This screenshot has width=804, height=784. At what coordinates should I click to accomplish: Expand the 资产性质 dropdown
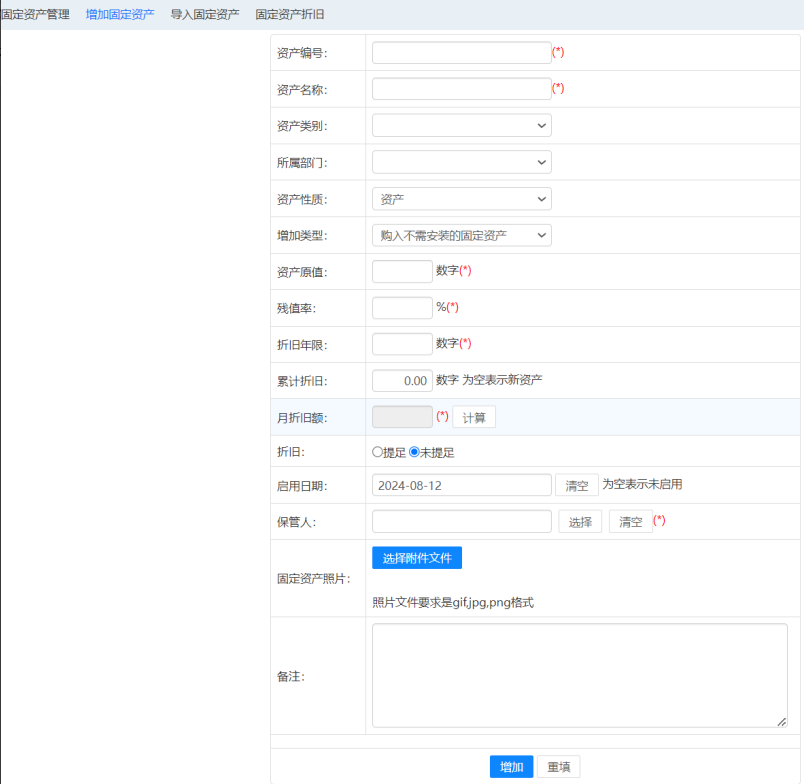[461, 199]
